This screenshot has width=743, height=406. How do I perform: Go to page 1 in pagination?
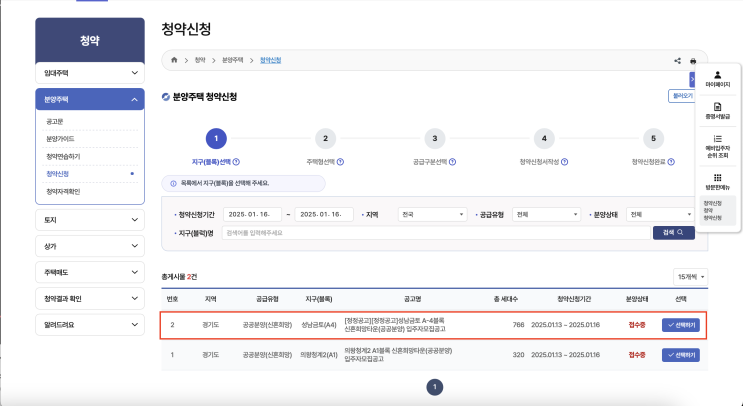(x=435, y=387)
